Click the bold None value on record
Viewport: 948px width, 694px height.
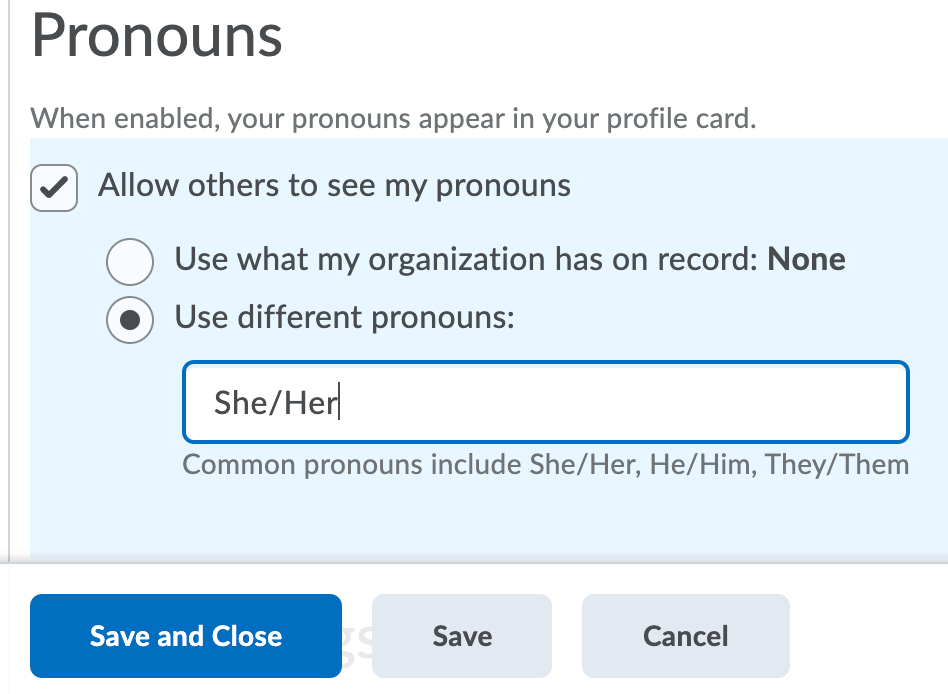(806, 260)
